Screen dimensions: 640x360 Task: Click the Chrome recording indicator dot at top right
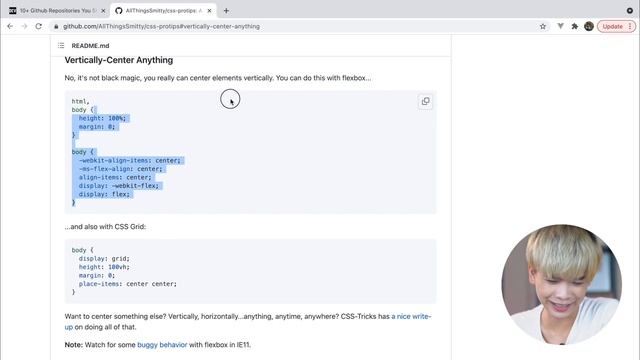coord(630,11)
